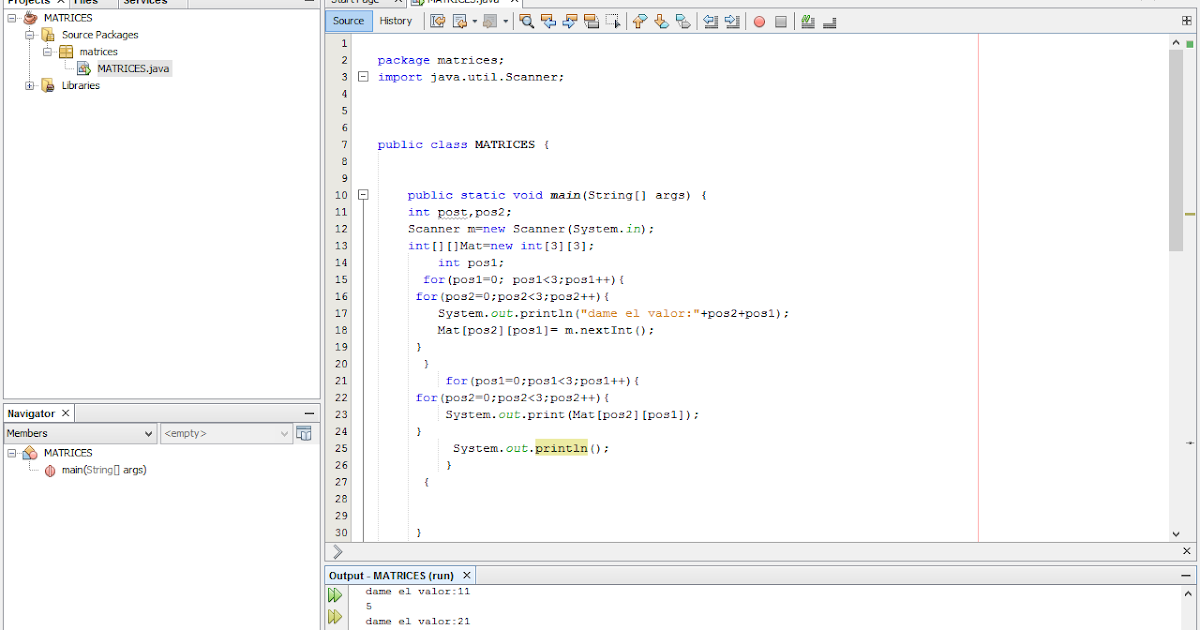This screenshot has width=1200, height=630.
Task: Re-run MATRICES using the green arrows icon
Action: (335, 594)
